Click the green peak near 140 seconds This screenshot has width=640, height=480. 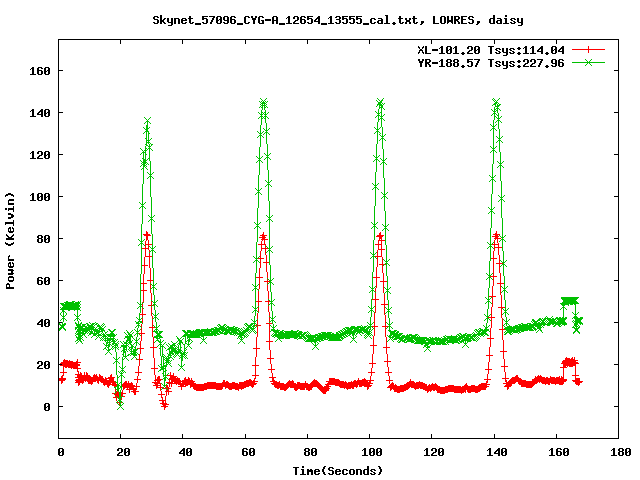(x=496, y=102)
